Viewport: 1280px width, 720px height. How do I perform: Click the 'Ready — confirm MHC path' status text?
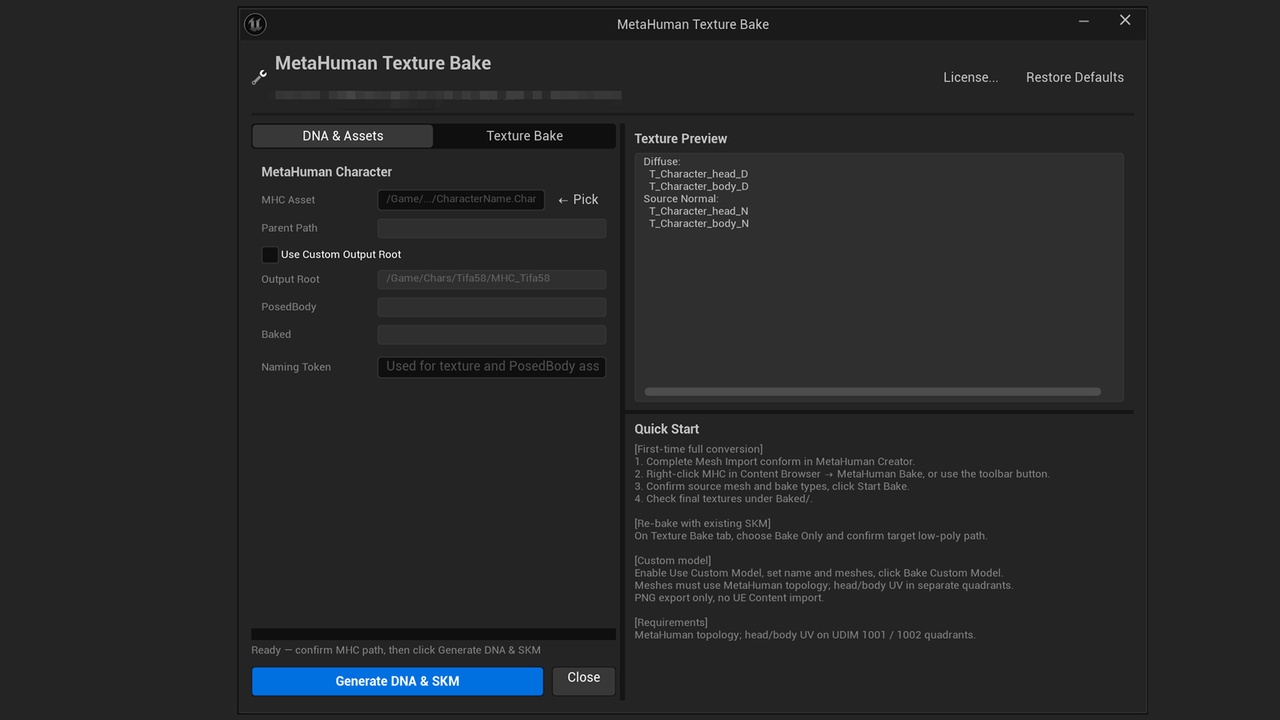396,650
